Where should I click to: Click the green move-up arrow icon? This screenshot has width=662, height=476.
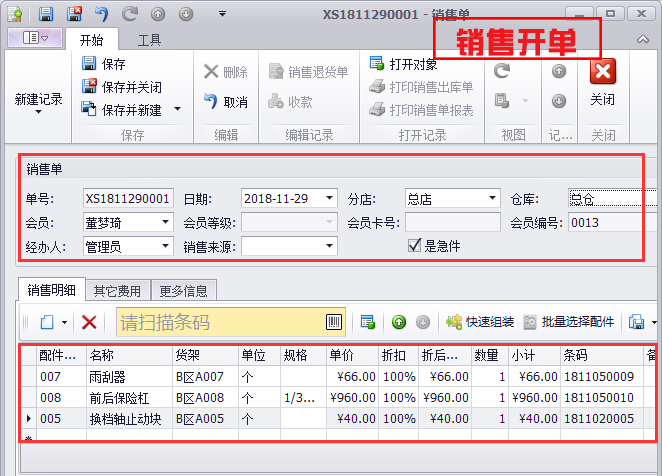click(x=398, y=322)
